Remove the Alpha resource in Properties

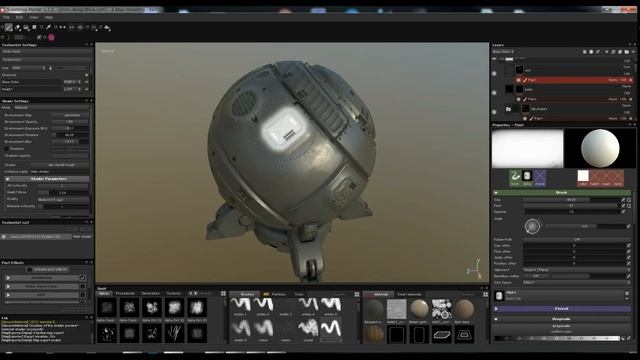(627, 293)
